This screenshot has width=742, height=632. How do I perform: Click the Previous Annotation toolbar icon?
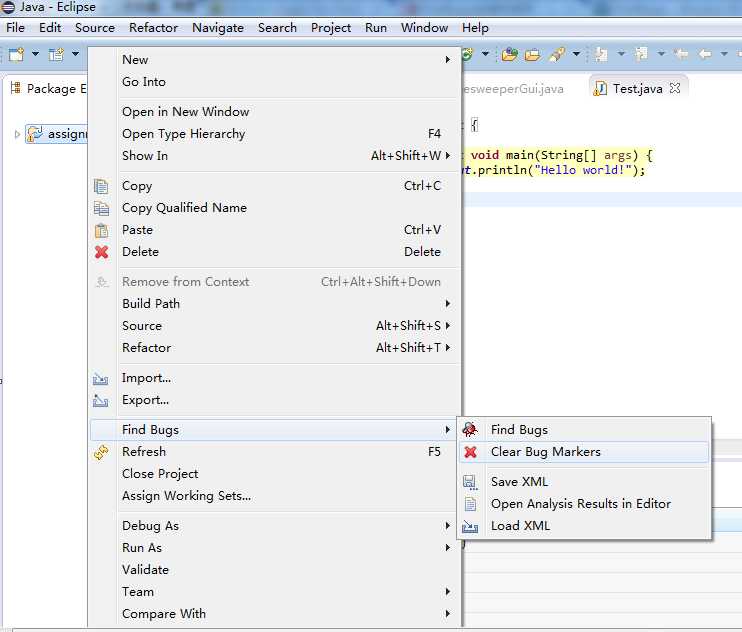coord(641,54)
